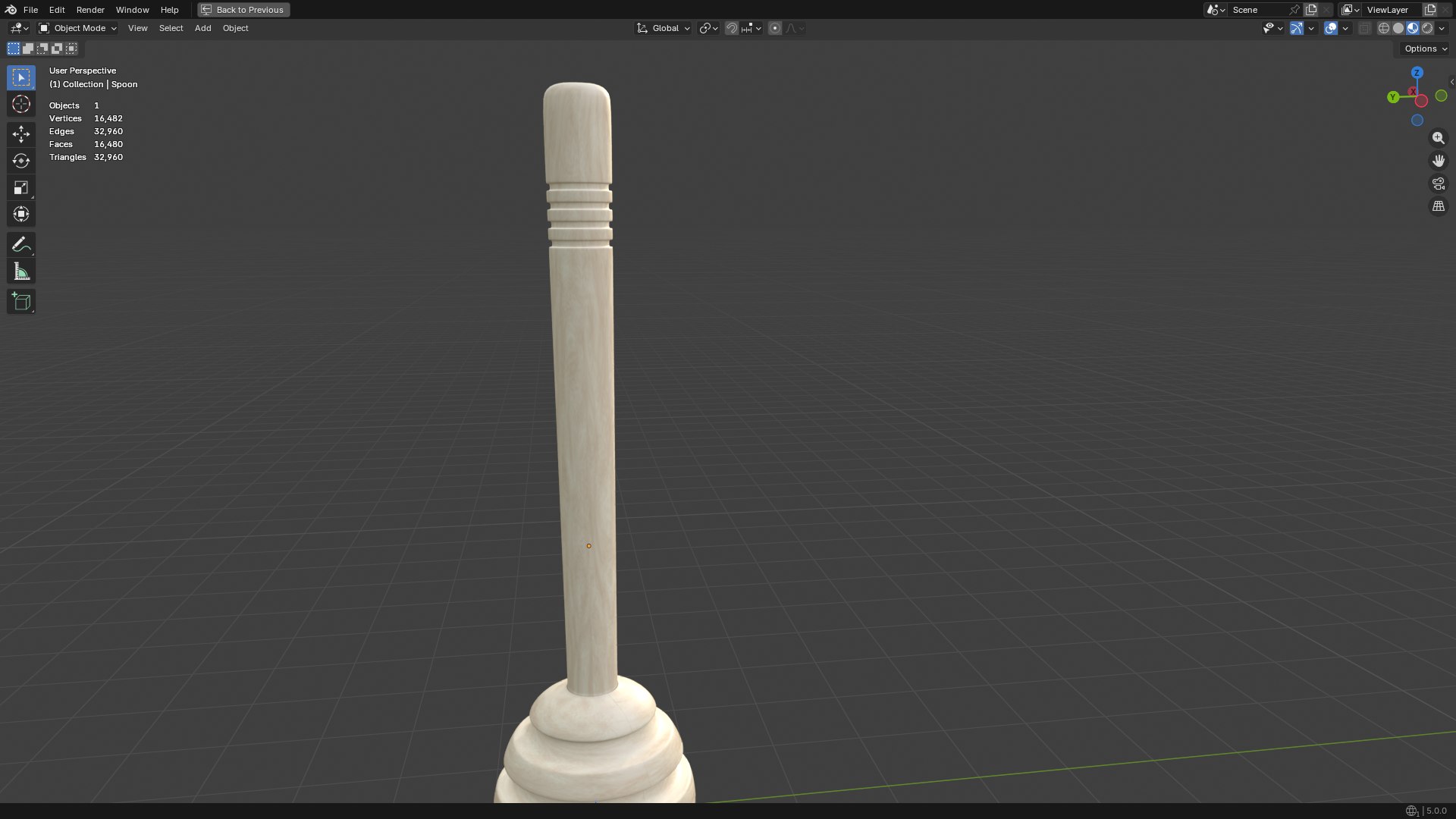Expand the Options dropdown

click(1426, 49)
